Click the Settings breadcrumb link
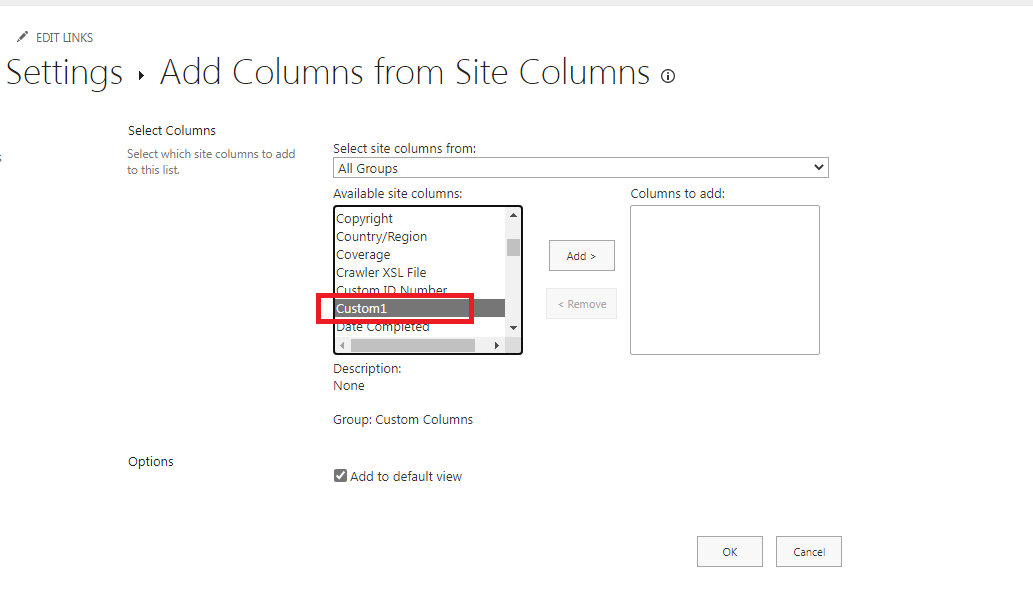This screenshot has height=596, width=1033. 64,72
